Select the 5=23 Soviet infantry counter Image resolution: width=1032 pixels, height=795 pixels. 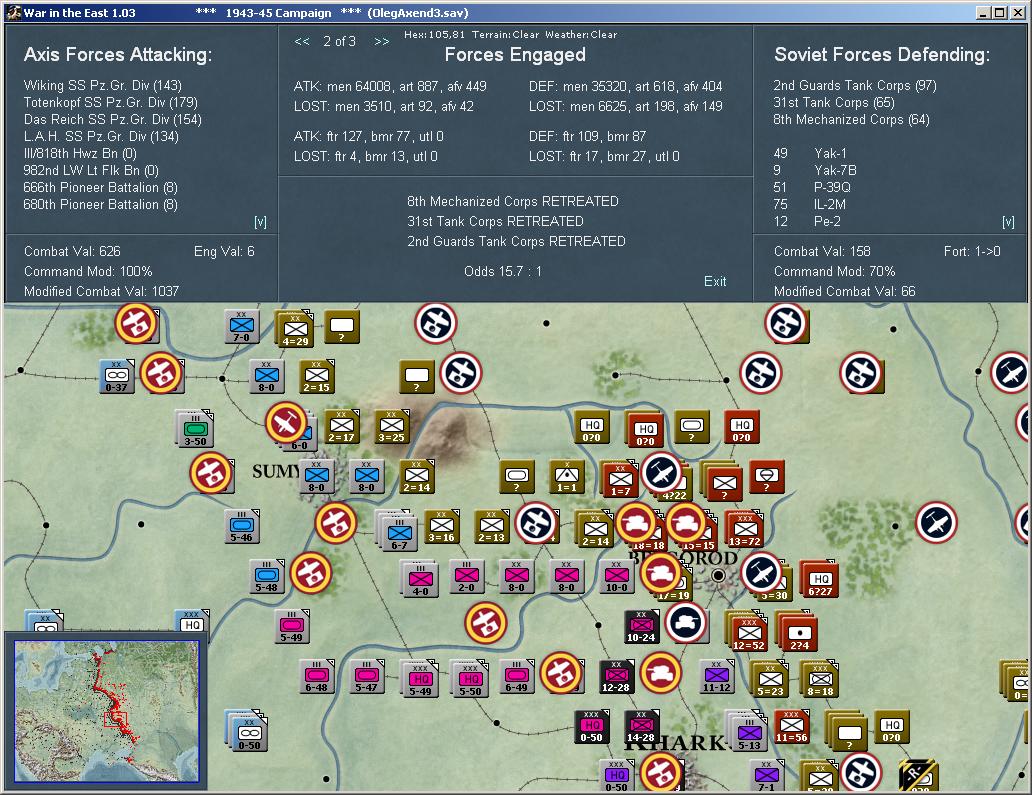coord(771,680)
